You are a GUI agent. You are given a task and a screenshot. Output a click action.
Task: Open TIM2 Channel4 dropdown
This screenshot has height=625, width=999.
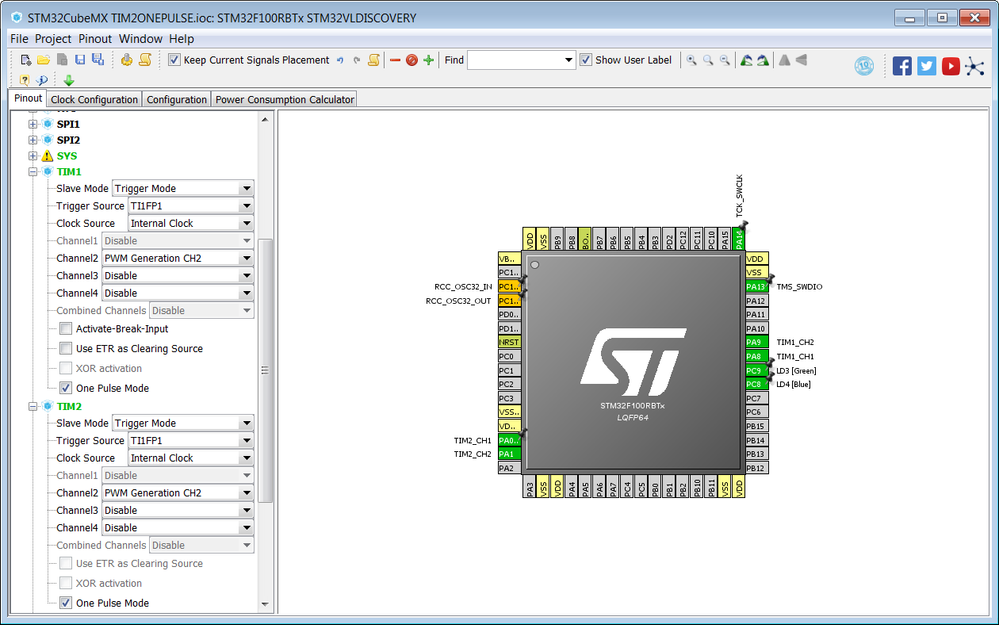click(178, 528)
